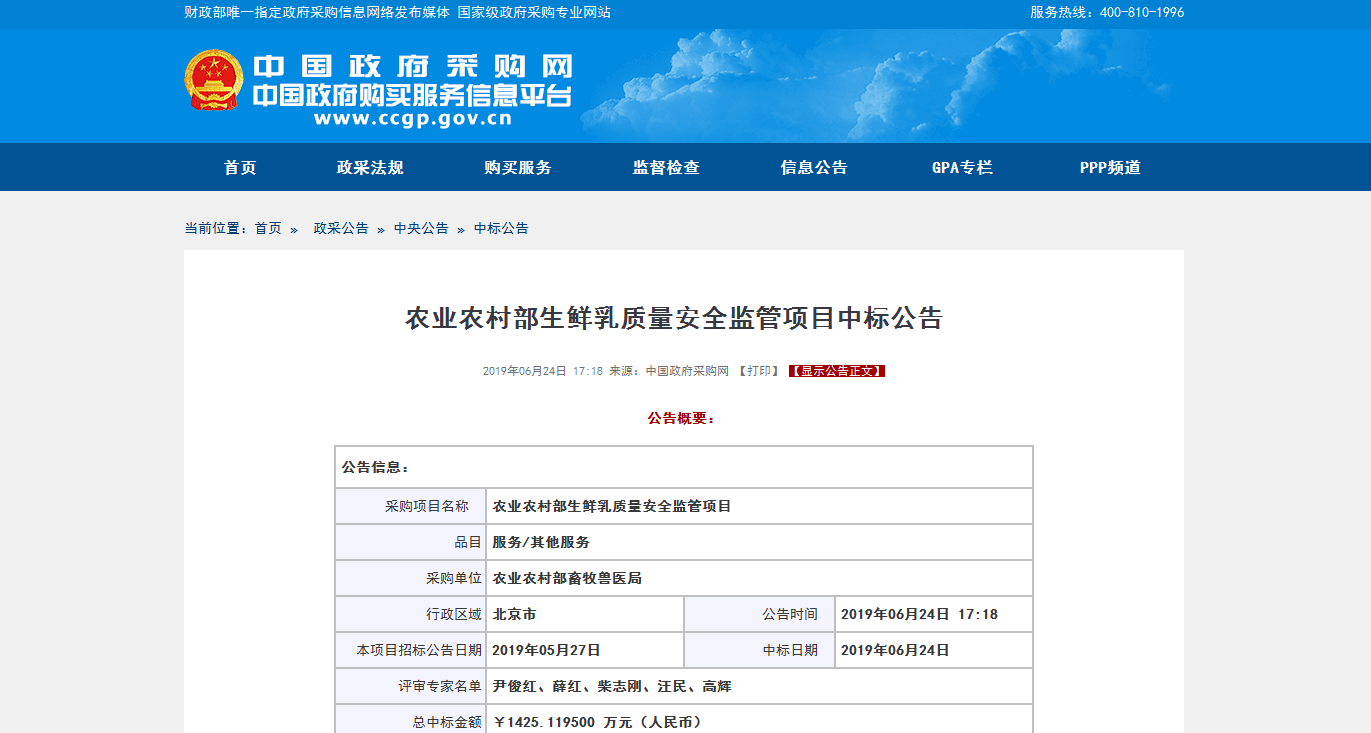Open 信息公告 navigation item
This screenshot has height=733, width=1371.
[x=814, y=168]
